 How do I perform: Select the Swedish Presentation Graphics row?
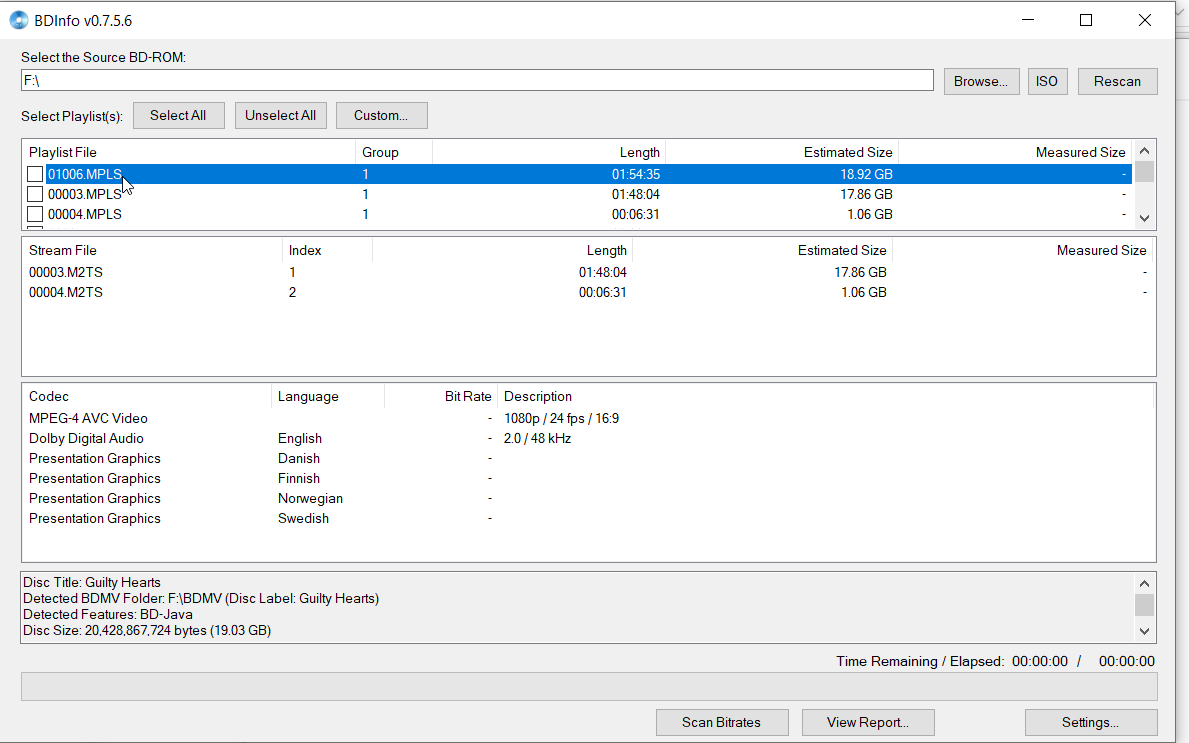click(x=588, y=519)
